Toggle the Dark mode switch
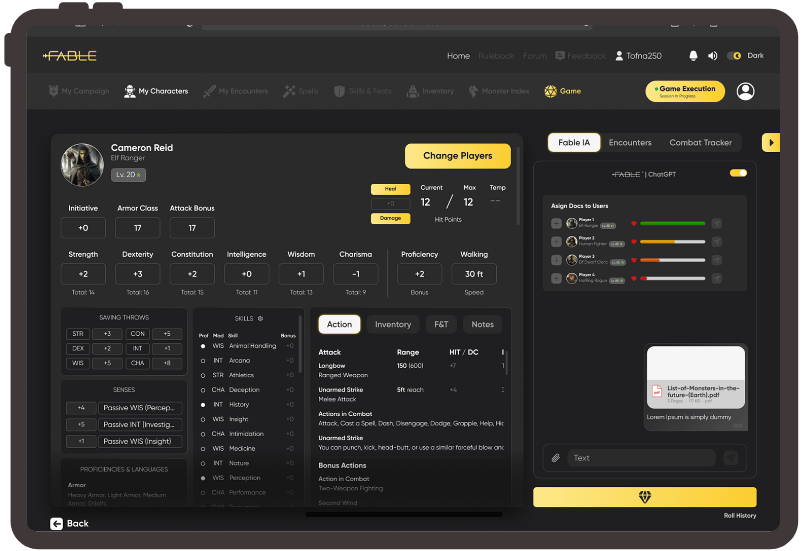Screen dimensions: 803x551 (734, 56)
